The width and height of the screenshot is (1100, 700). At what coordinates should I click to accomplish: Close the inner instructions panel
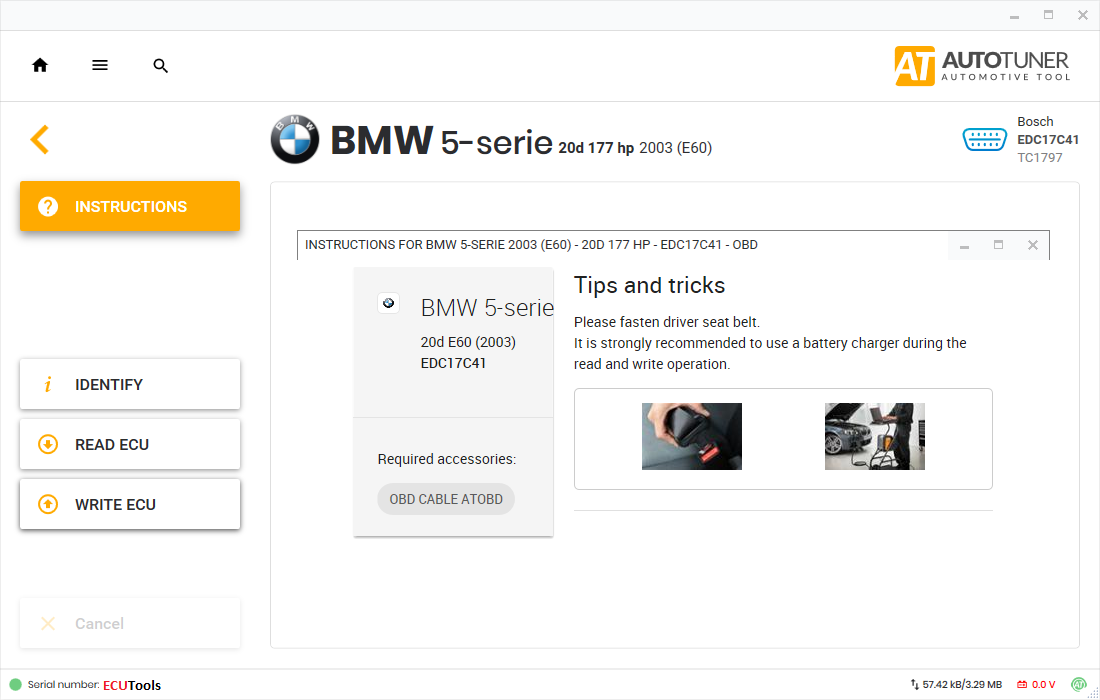tap(1033, 245)
